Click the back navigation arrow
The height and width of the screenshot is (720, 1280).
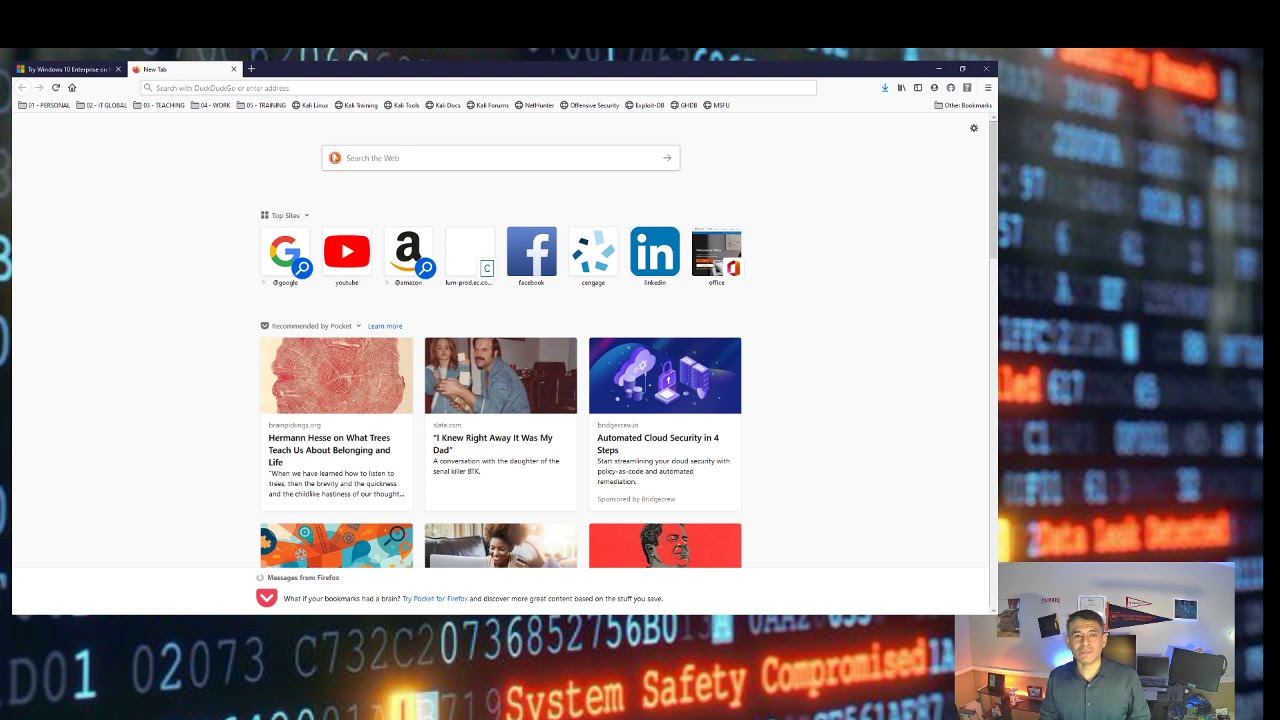click(x=22, y=88)
